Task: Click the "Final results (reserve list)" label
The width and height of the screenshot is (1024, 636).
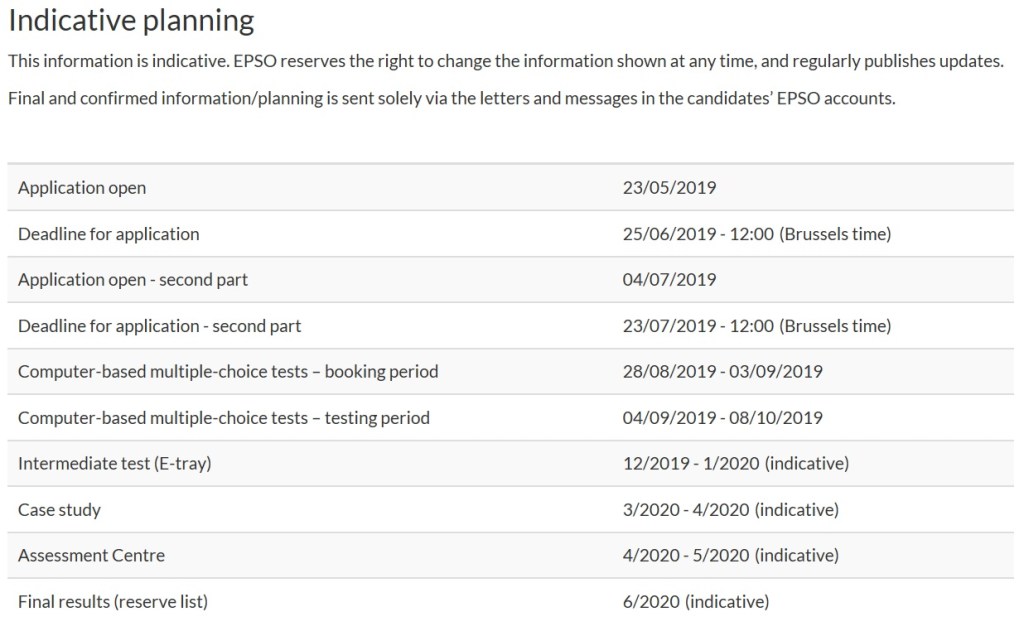Action: (113, 602)
